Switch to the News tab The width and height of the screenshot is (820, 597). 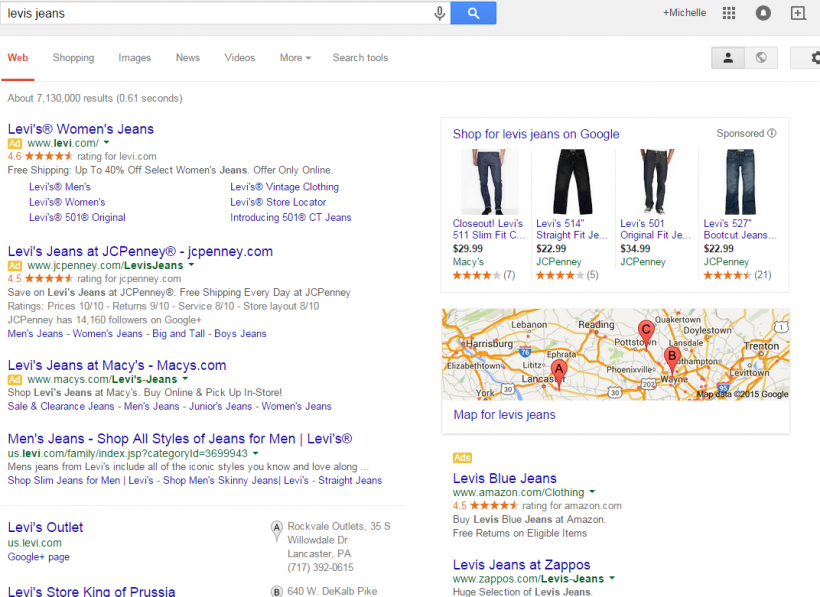point(188,58)
